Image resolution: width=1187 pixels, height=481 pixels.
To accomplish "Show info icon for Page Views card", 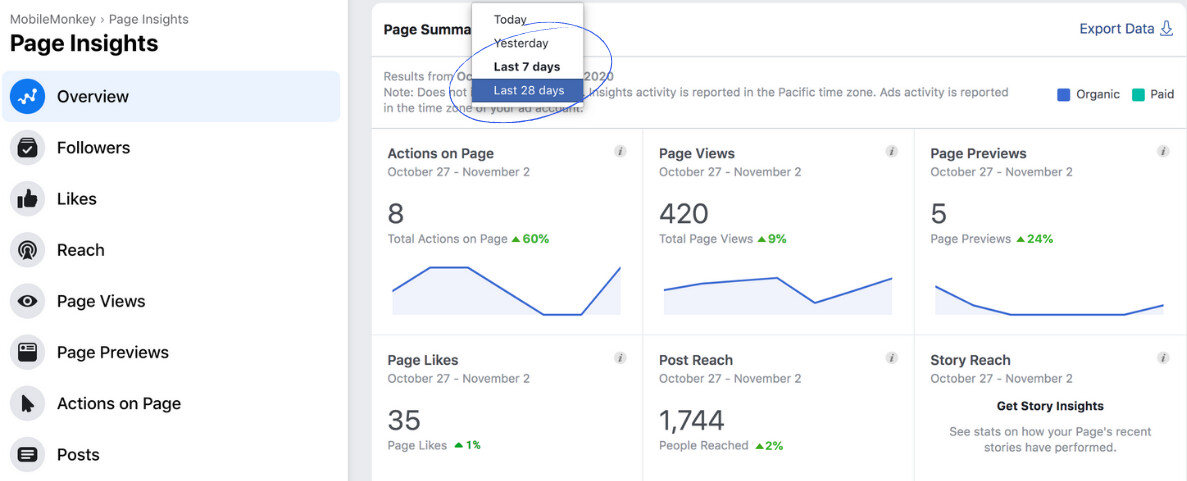I will click(x=892, y=151).
